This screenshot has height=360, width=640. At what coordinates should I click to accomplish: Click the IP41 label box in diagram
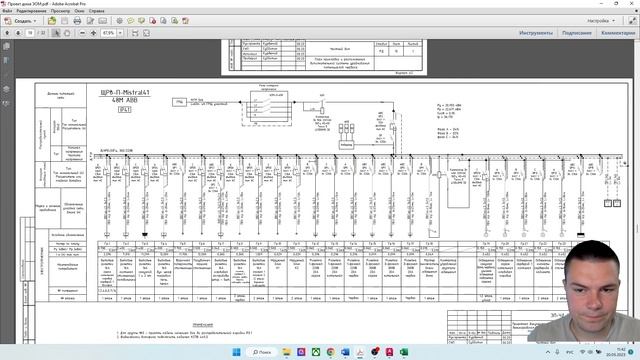pyautogui.click(x=124, y=109)
